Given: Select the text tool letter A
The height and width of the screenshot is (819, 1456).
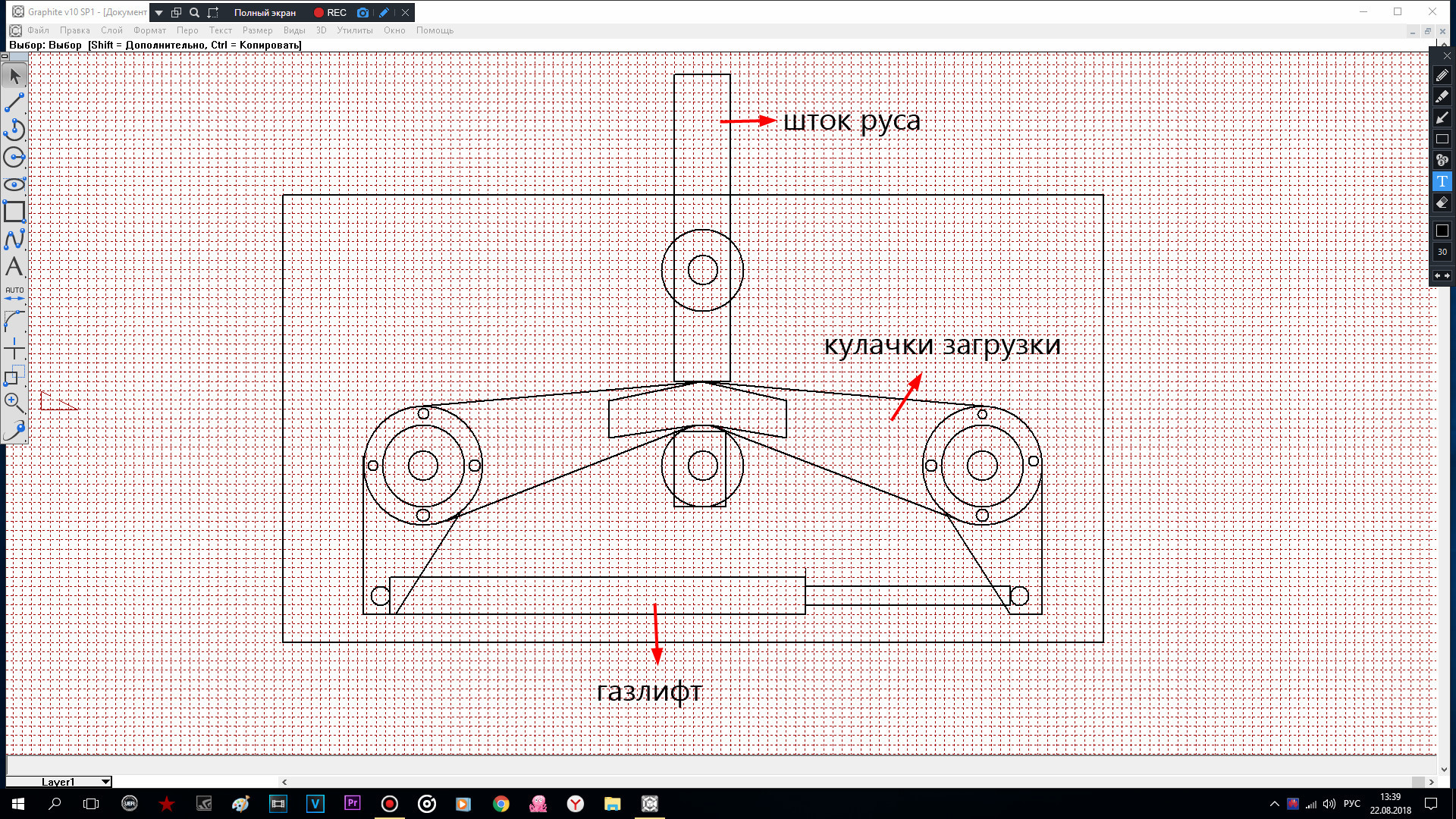Looking at the screenshot, I should [x=14, y=266].
